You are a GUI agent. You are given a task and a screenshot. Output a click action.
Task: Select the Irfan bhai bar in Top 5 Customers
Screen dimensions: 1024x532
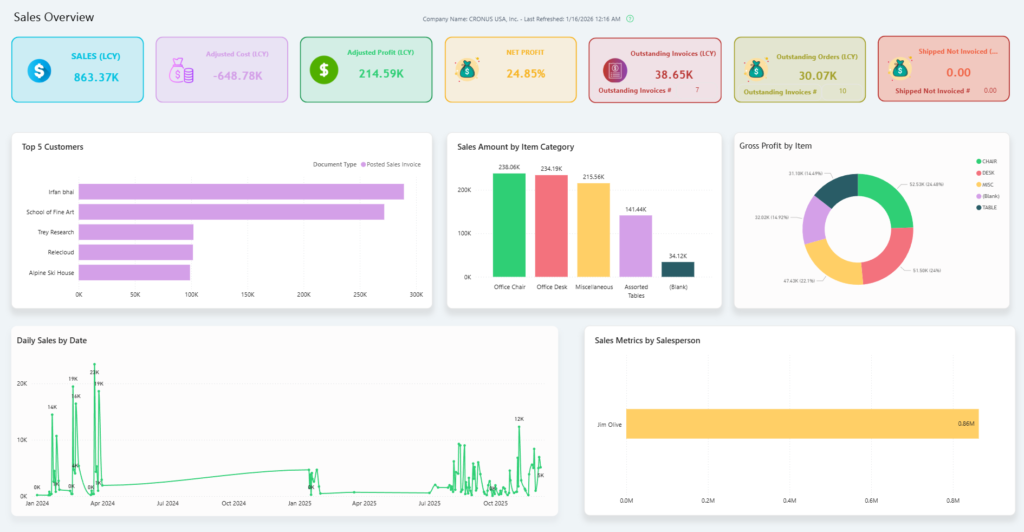coord(241,191)
